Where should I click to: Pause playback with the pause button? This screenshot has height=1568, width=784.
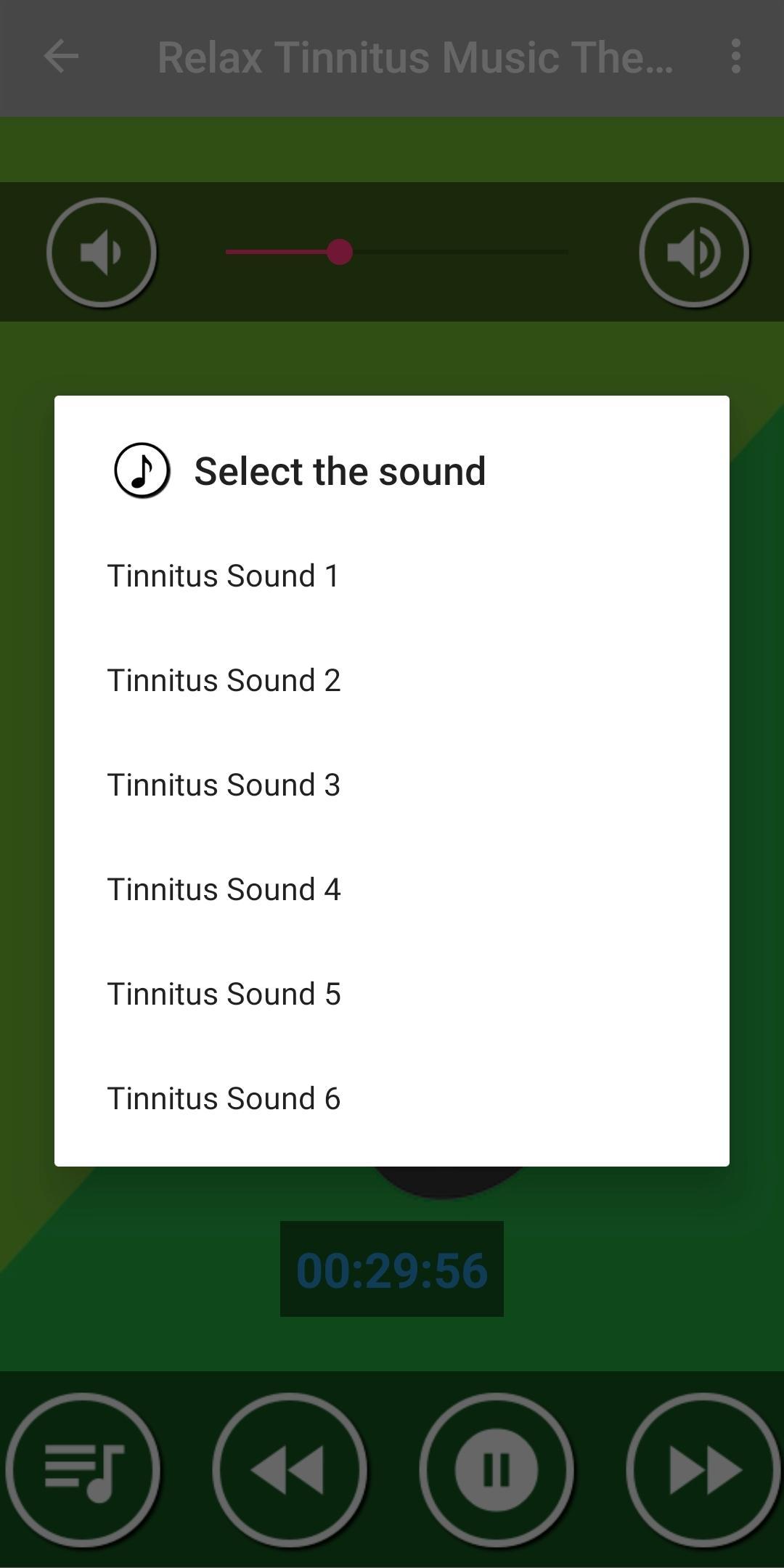(497, 1469)
